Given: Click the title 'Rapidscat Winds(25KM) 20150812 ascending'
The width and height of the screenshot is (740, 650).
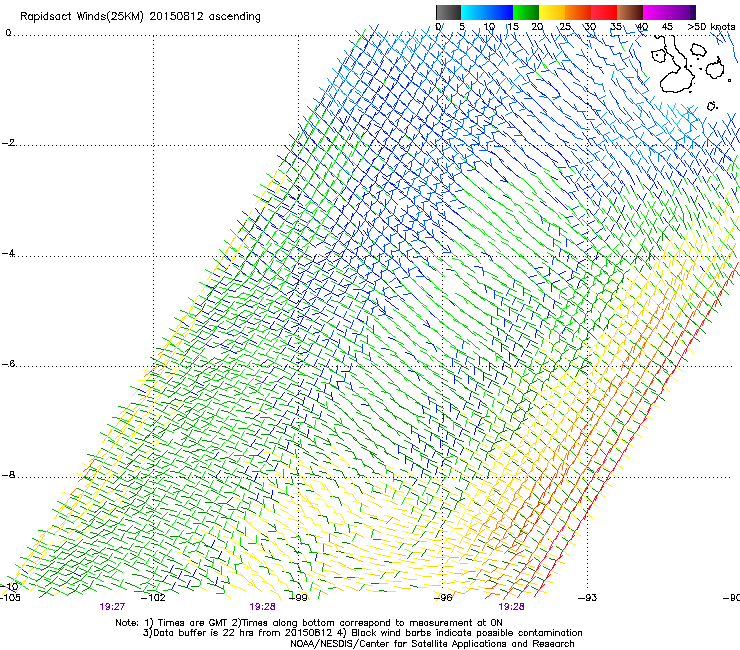Looking at the screenshot, I should tap(140, 17).
